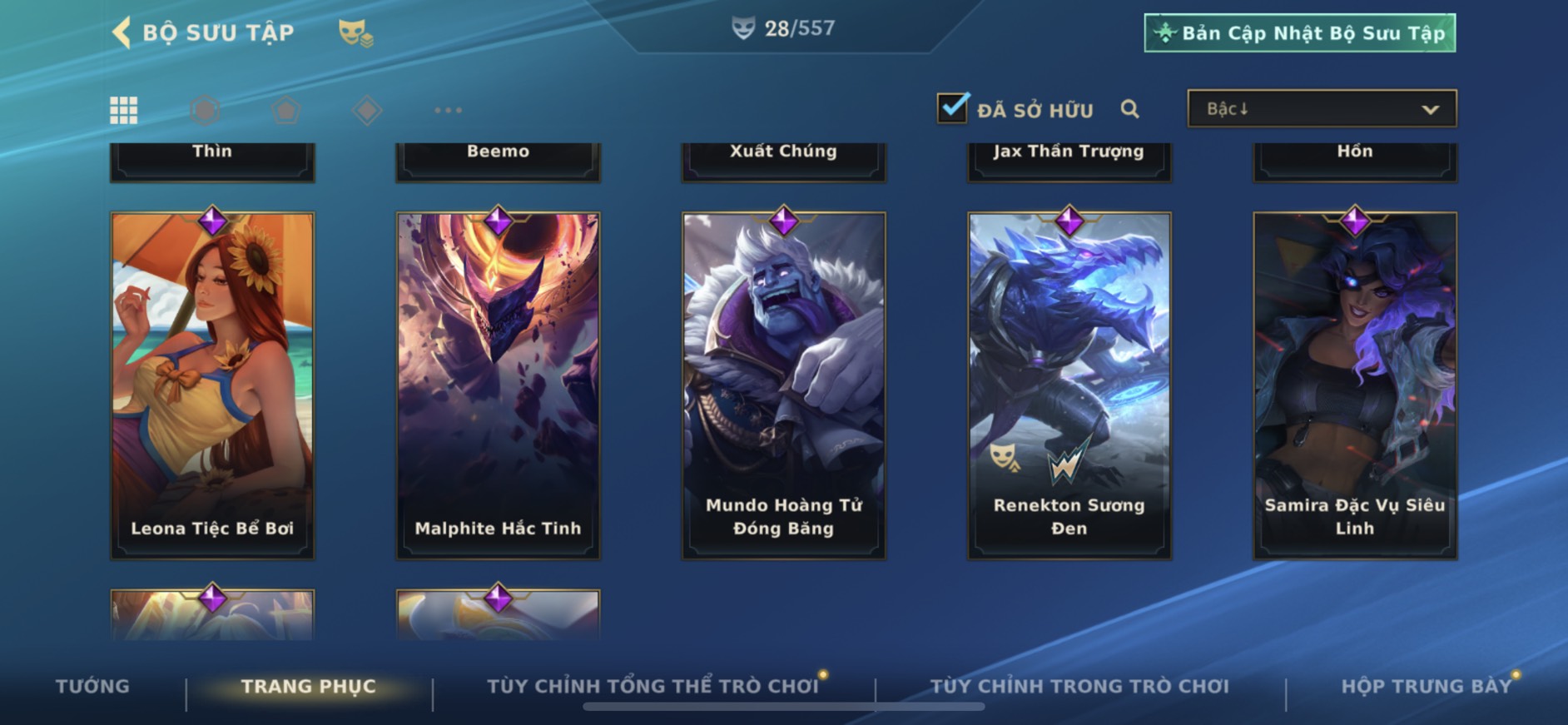Select the all-skins grid view filter icon
This screenshot has width=1568, height=725.
point(124,110)
